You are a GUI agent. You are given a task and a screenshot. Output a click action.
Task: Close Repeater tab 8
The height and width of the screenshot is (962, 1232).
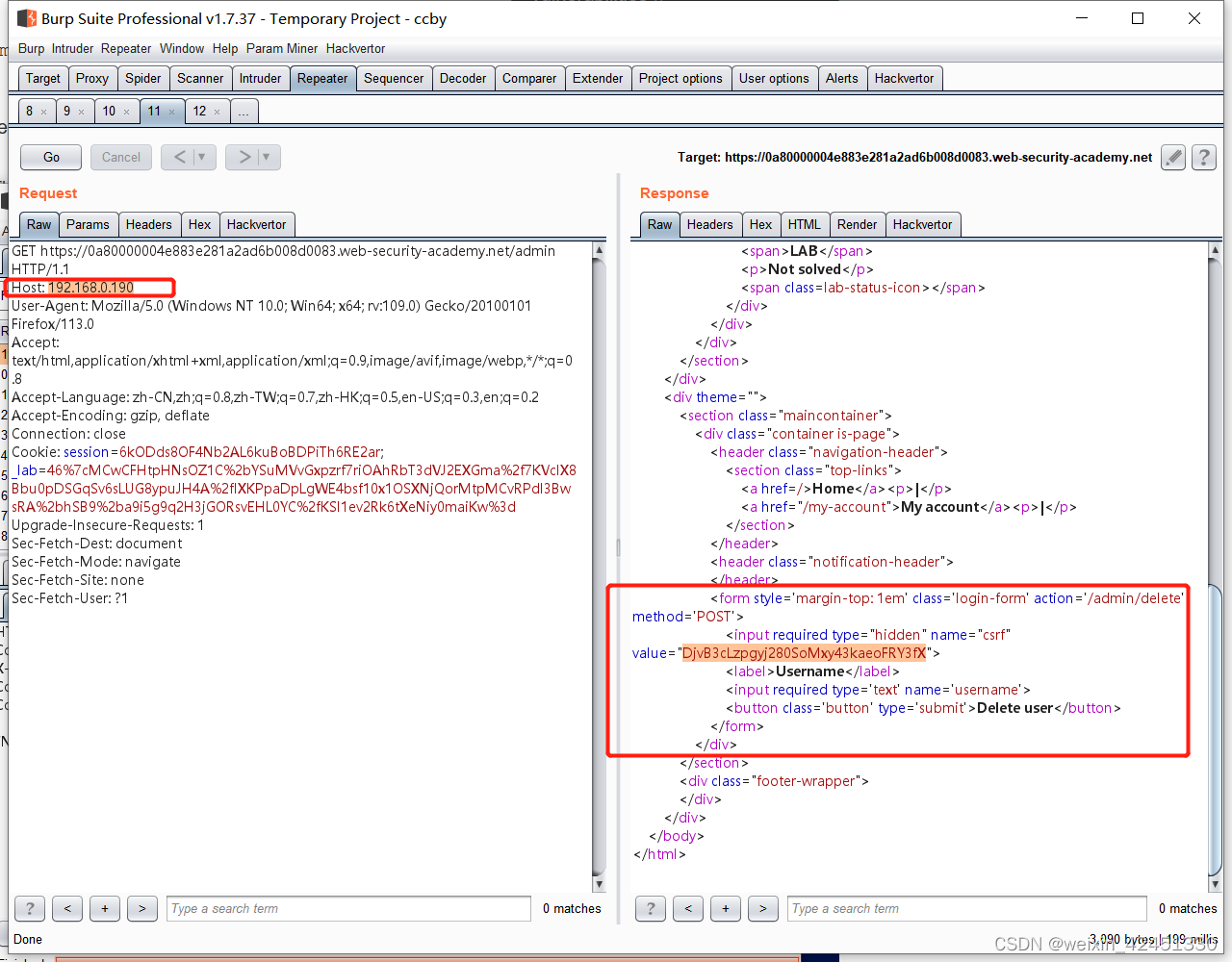pos(43,112)
